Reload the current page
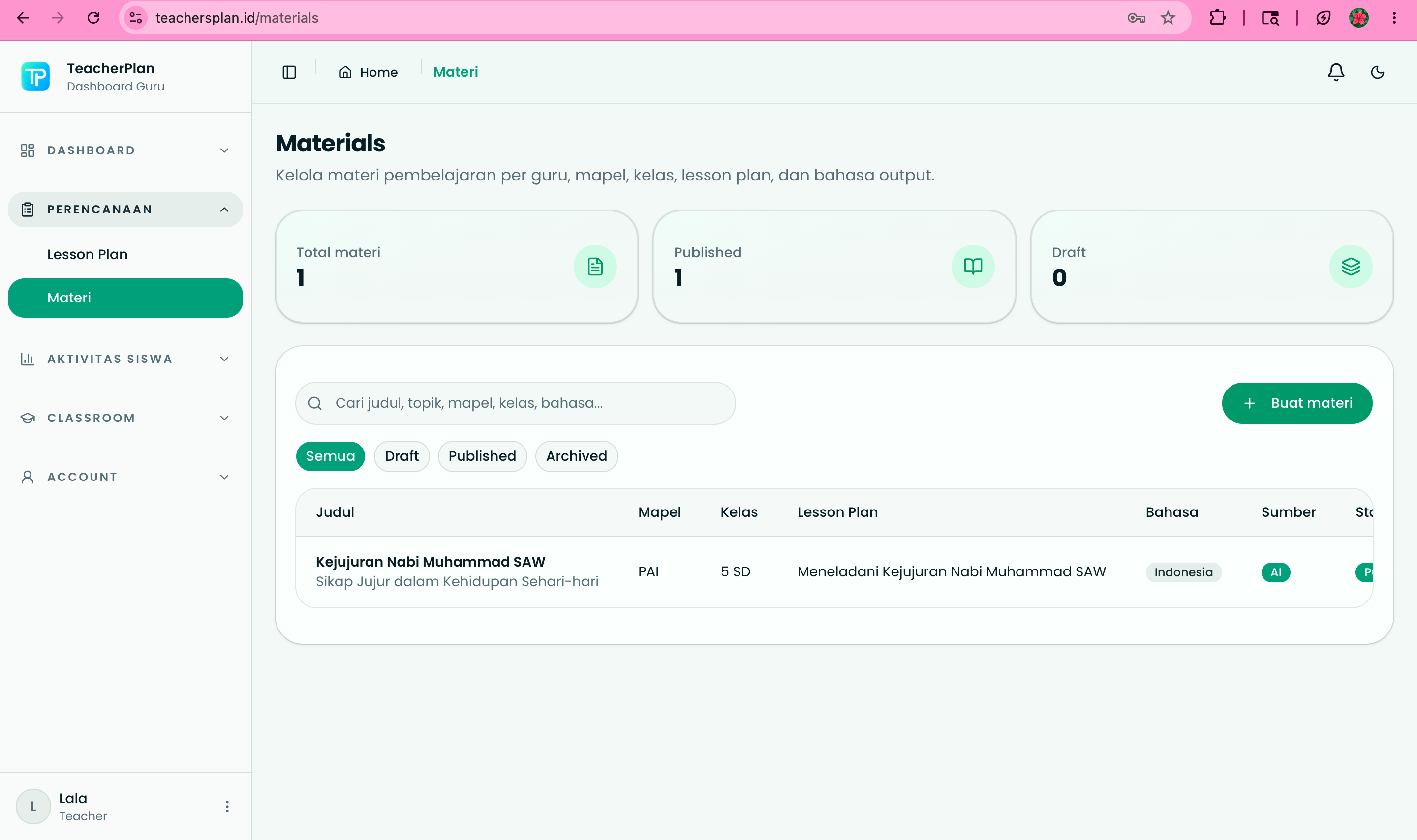The image size is (1417, 840). [x=93, y=18]
